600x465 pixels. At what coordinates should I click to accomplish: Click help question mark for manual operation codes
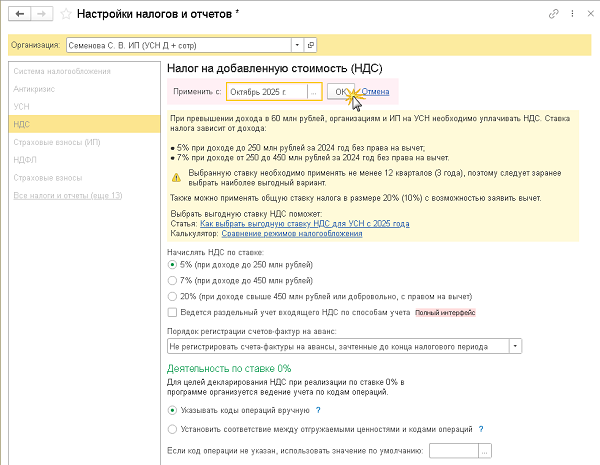(x=318, y=410)
